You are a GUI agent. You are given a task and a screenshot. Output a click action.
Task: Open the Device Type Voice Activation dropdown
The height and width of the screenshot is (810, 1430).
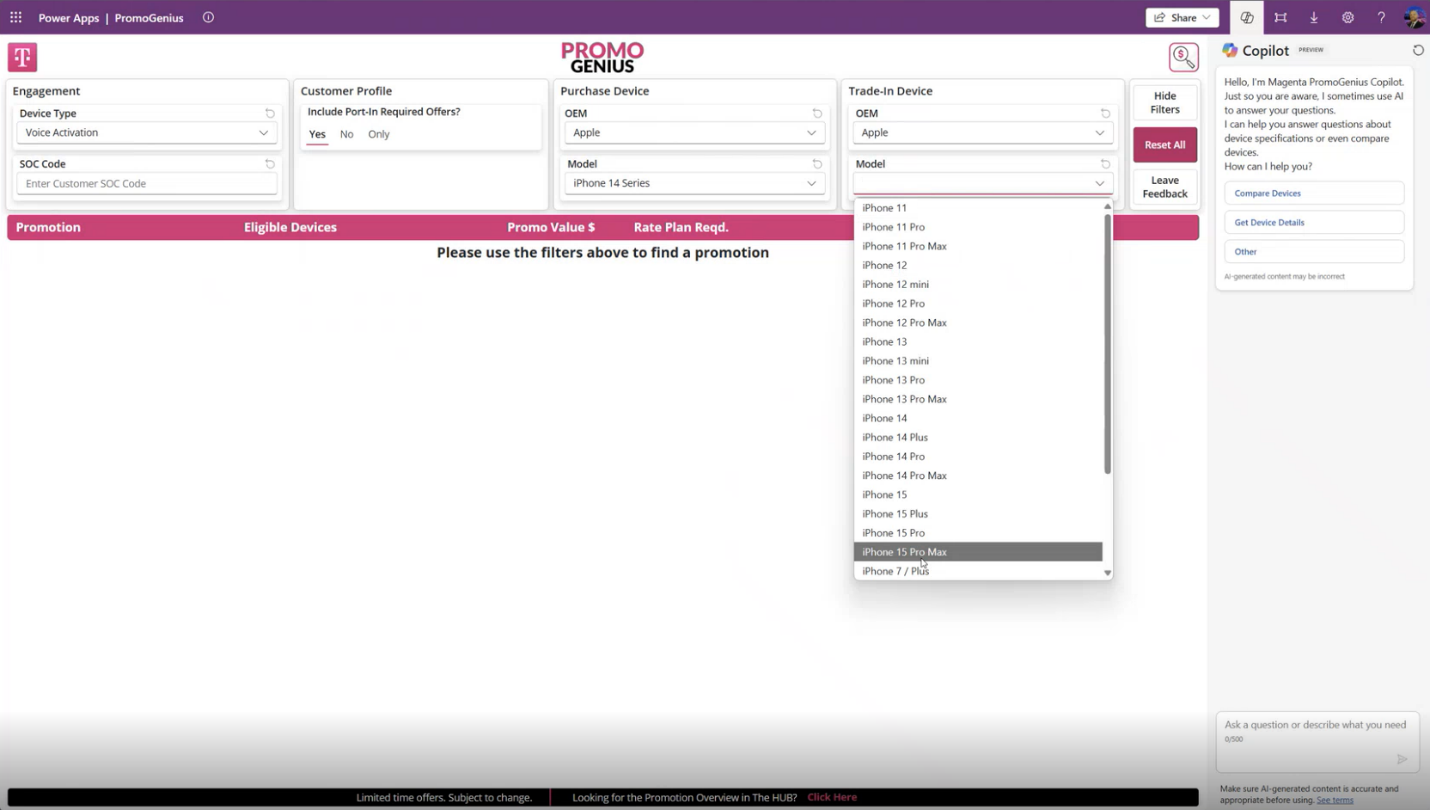147,132
